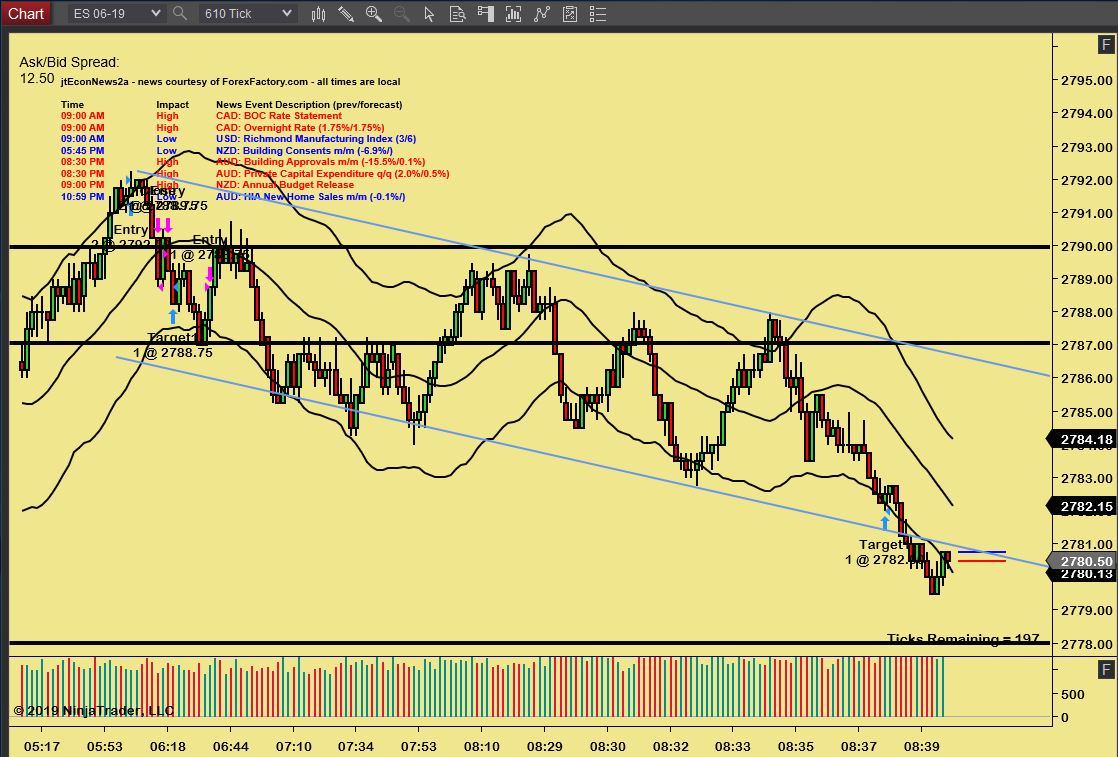This screenshot has width=1118, height=757.
Task: Click the 06:44 time axis label
Action: 230,746
